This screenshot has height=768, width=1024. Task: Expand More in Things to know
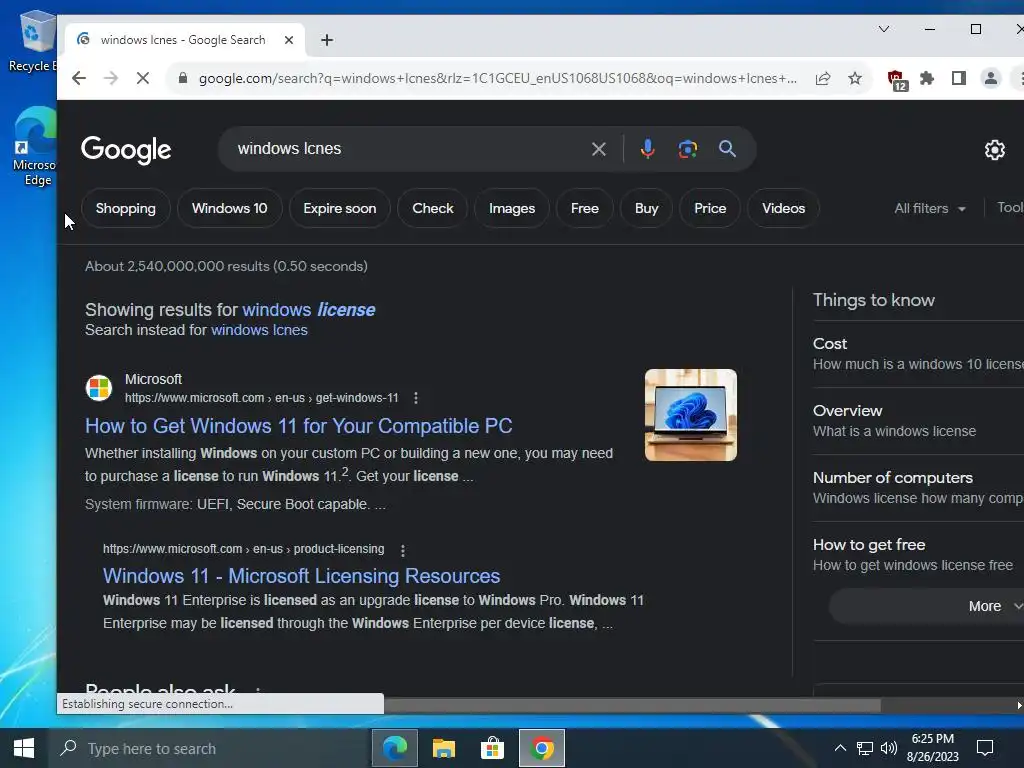tap(929, 606)
